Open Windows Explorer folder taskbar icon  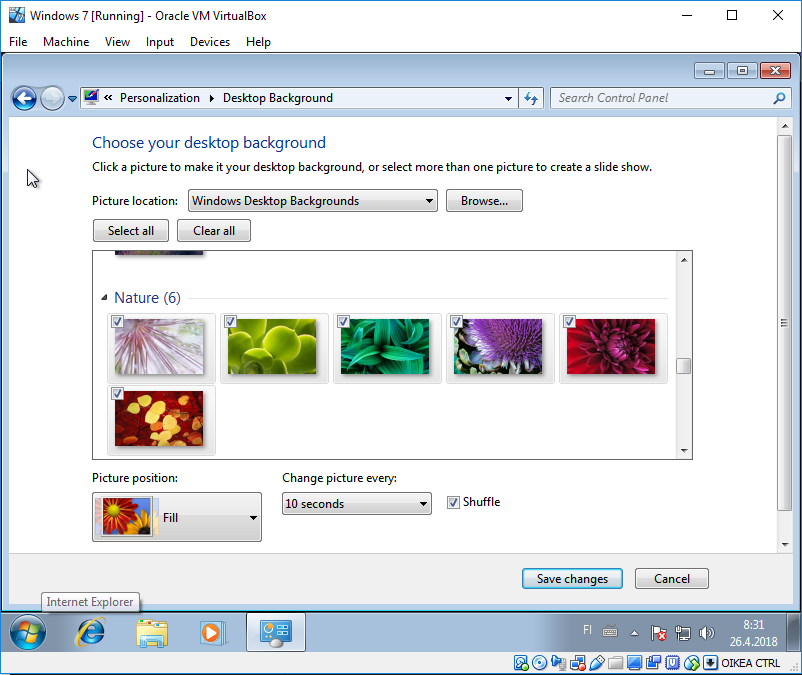pos(152,633)
